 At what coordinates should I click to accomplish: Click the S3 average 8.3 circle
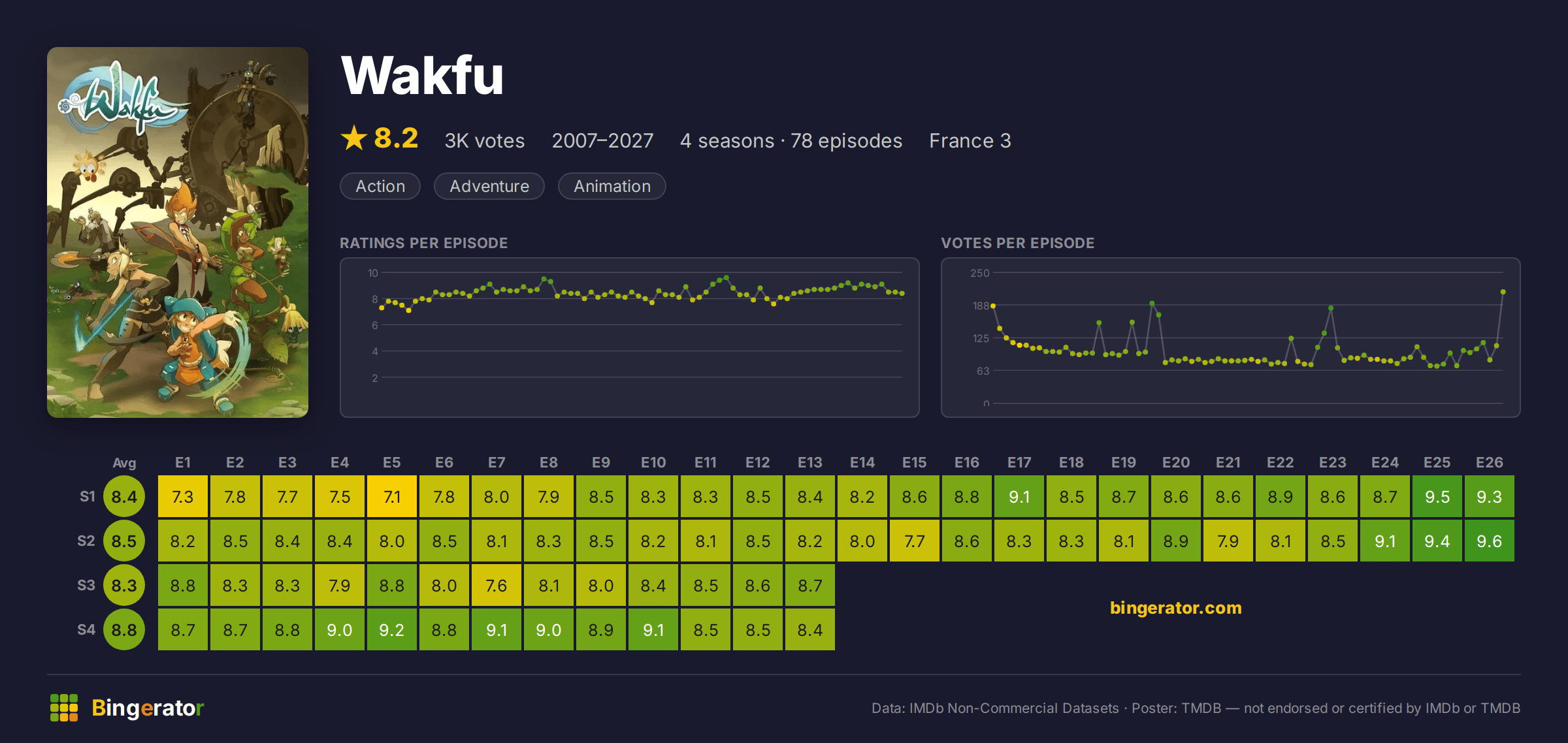point(124,586)
